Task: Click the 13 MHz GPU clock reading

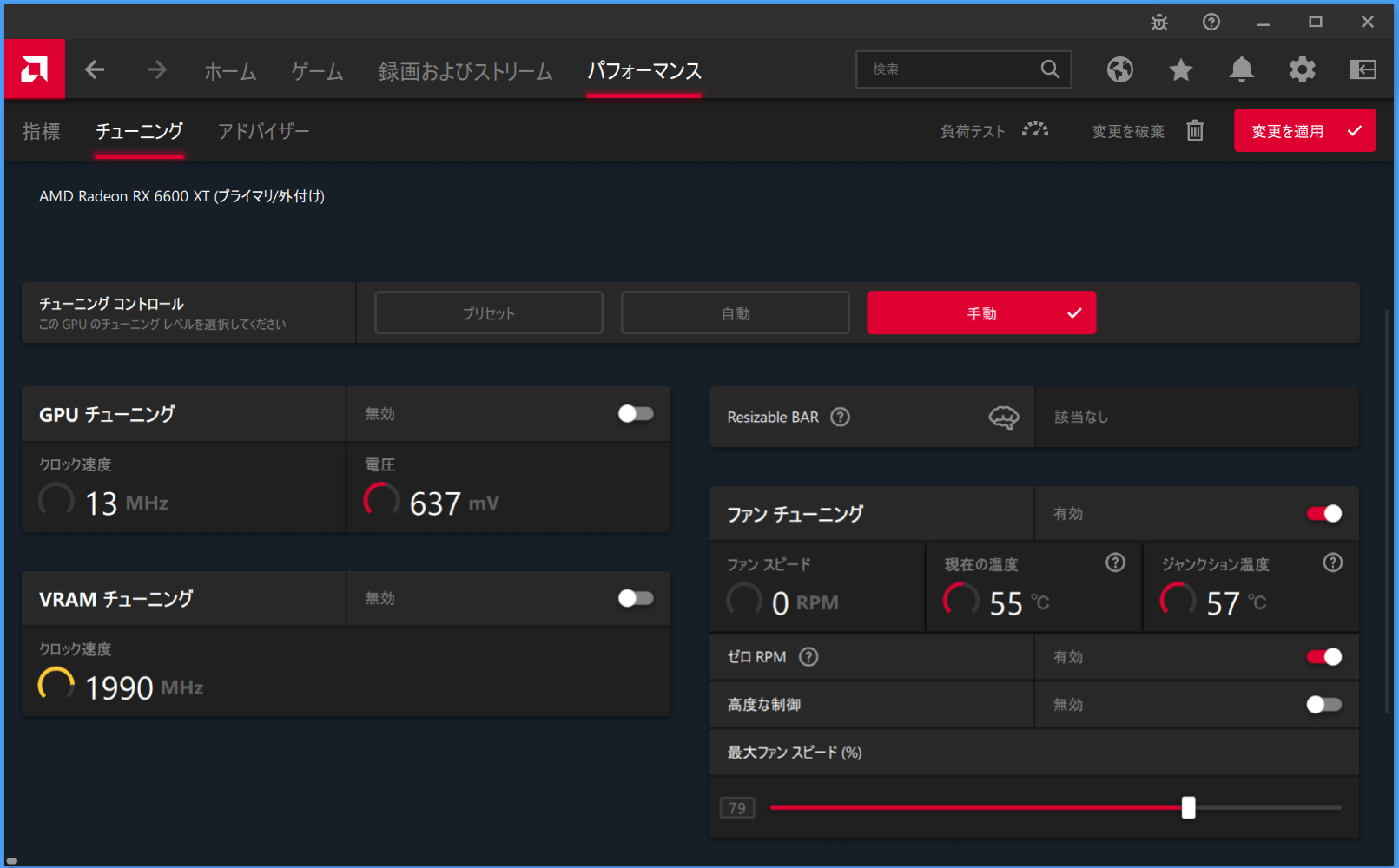Action: coord(127,503)
